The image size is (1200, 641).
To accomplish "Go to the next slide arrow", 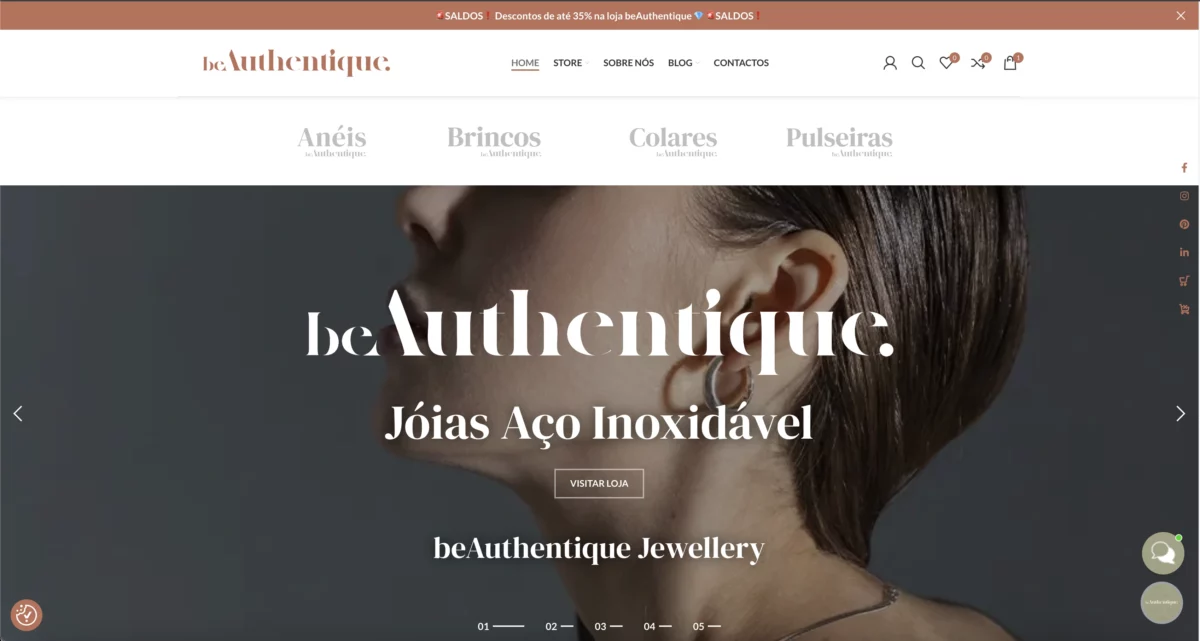I will click(x=1180, y=413).
